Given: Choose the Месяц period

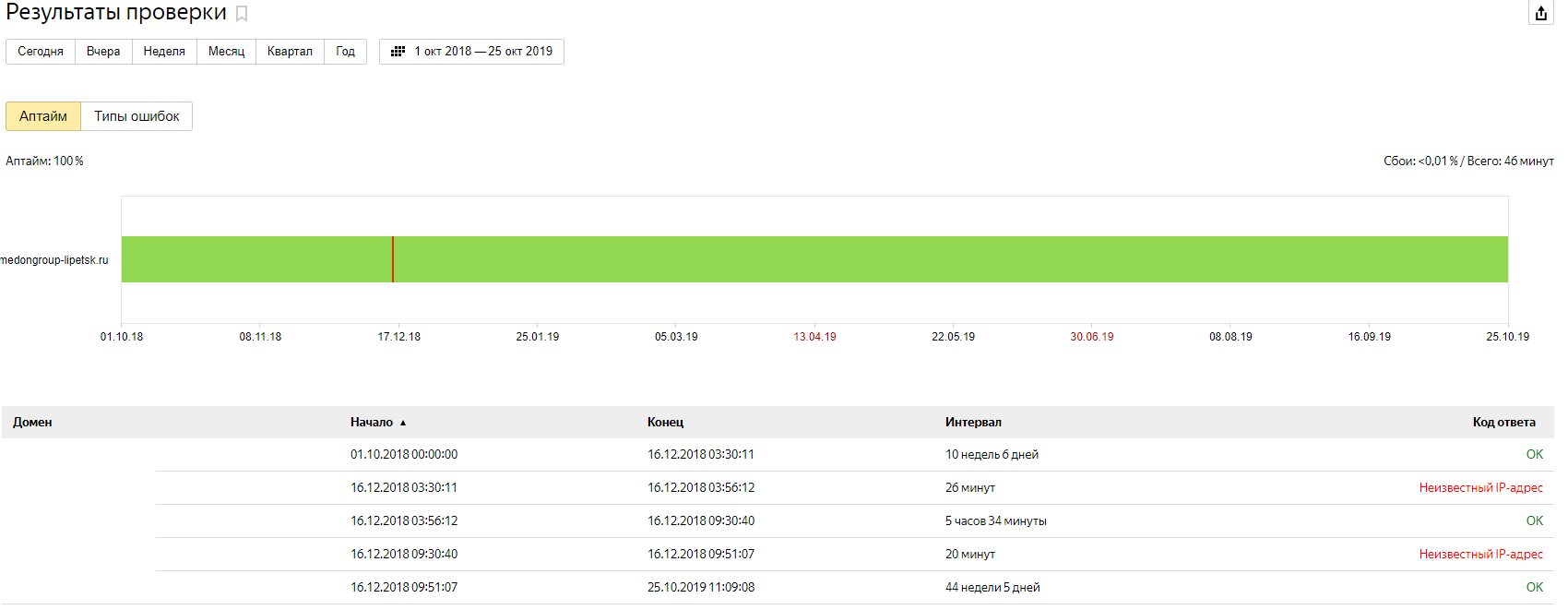Looking at the screenshot, I should click(226, 52).
